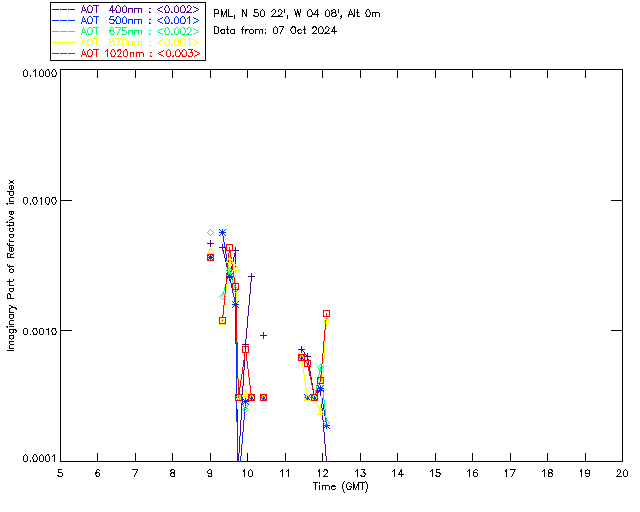
Task: Click the AOT 675nm legend entry
Action: [127, 31]
